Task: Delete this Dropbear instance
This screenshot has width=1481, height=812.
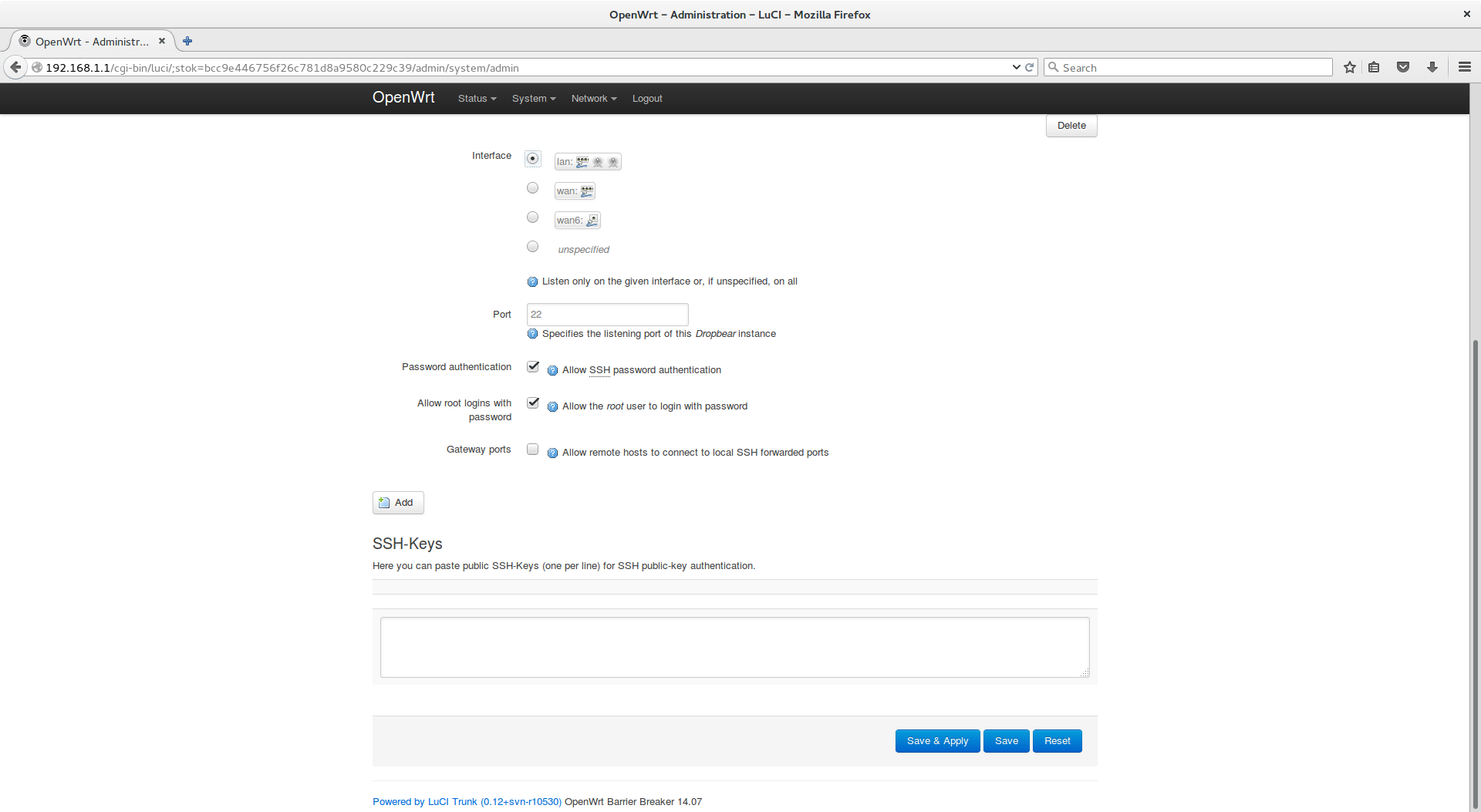Action: 1071,126
